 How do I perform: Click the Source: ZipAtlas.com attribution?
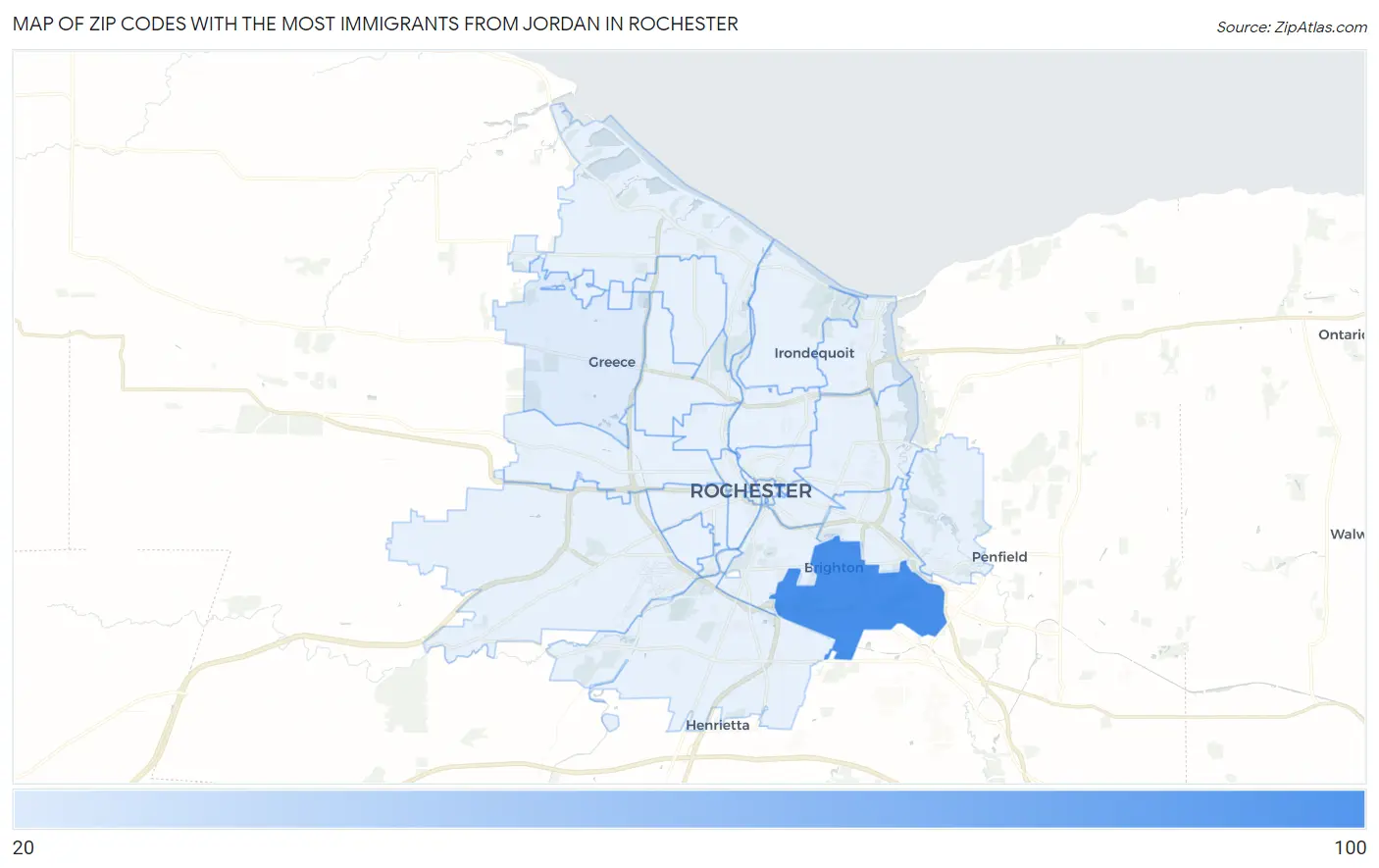pyautogui.click(x=1292, y=27)
